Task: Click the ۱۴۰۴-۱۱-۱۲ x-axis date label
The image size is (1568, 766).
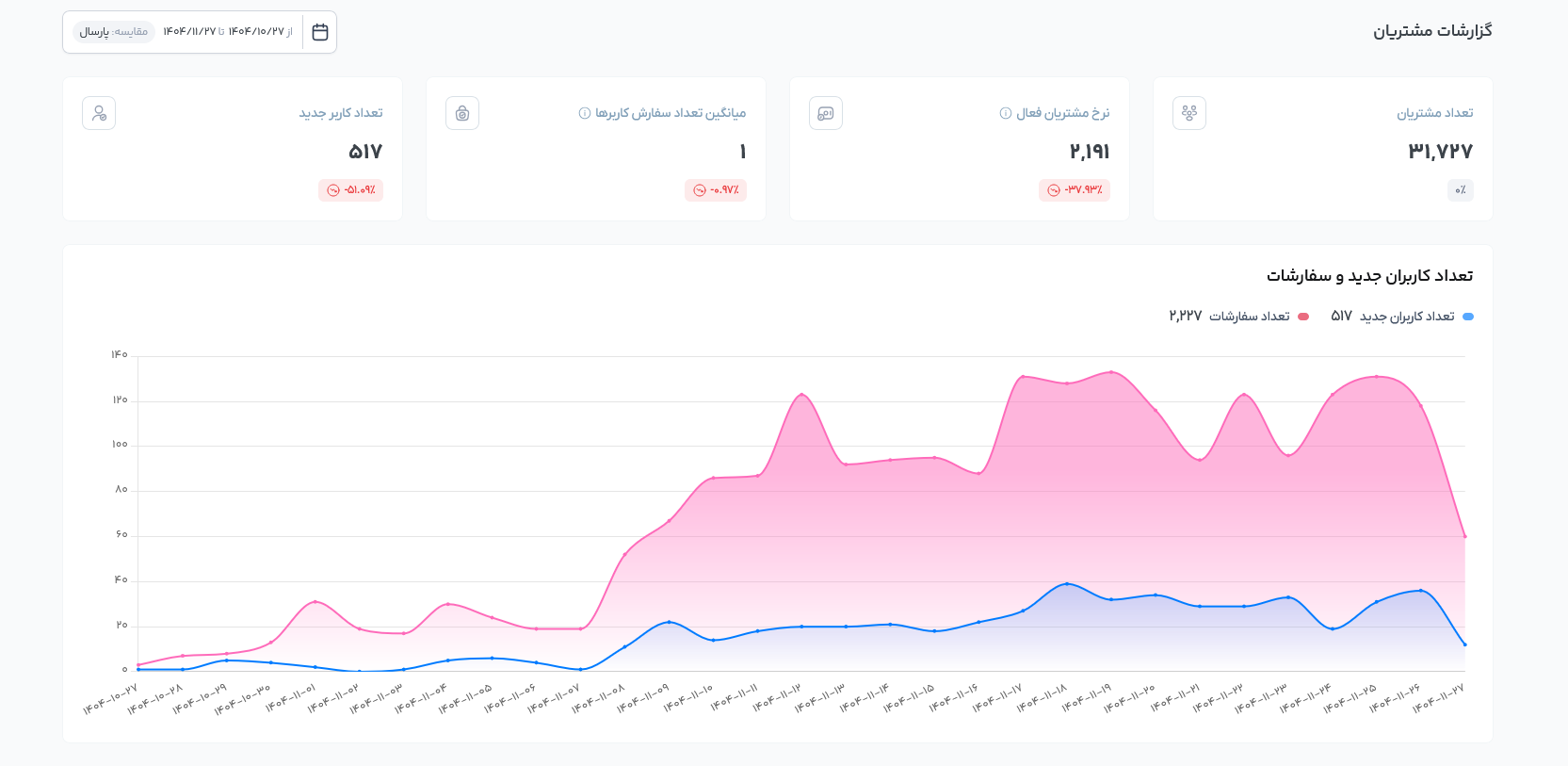Action: 778,699
